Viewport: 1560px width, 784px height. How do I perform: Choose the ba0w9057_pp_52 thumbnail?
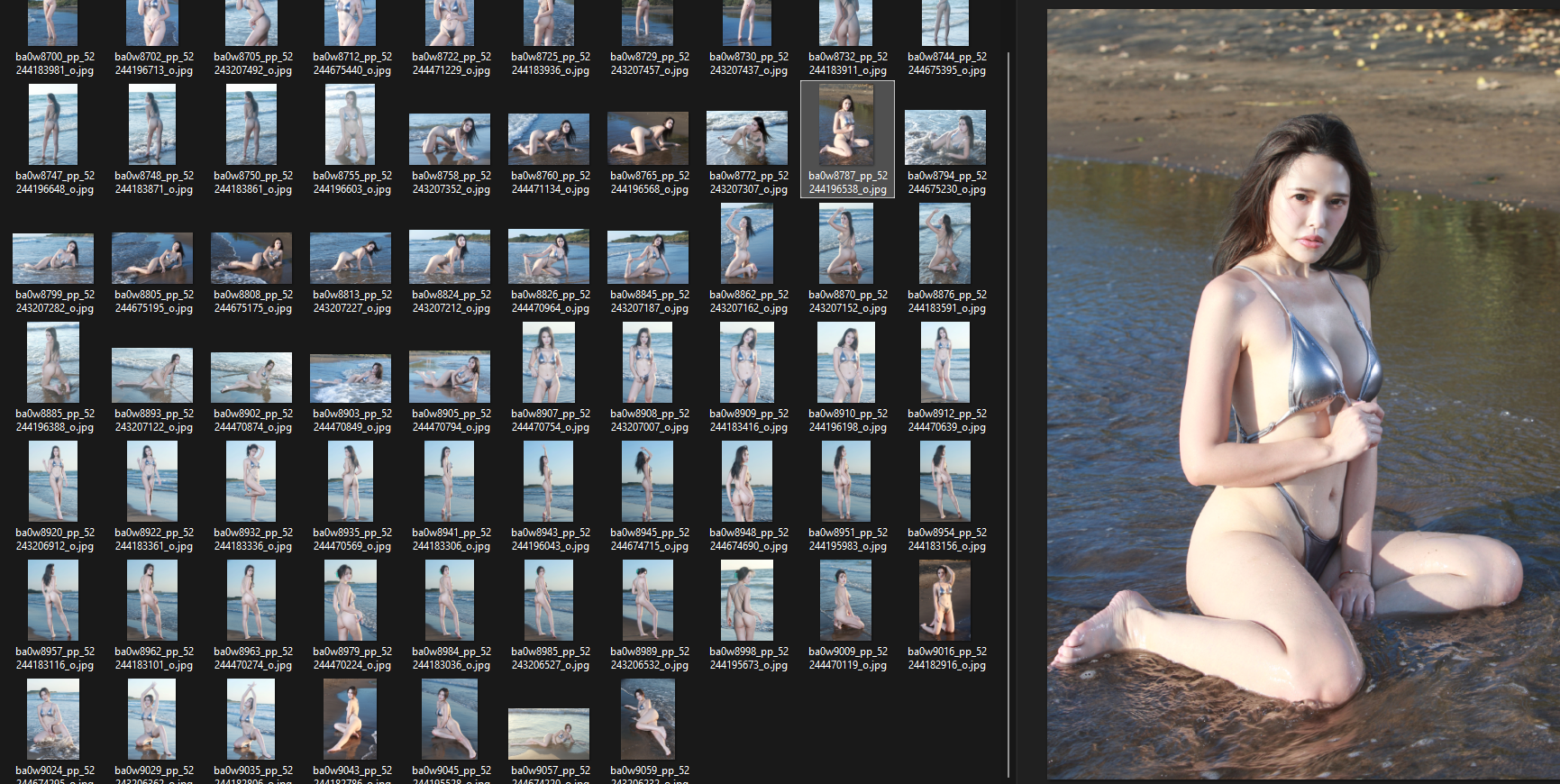pos(549,733)
